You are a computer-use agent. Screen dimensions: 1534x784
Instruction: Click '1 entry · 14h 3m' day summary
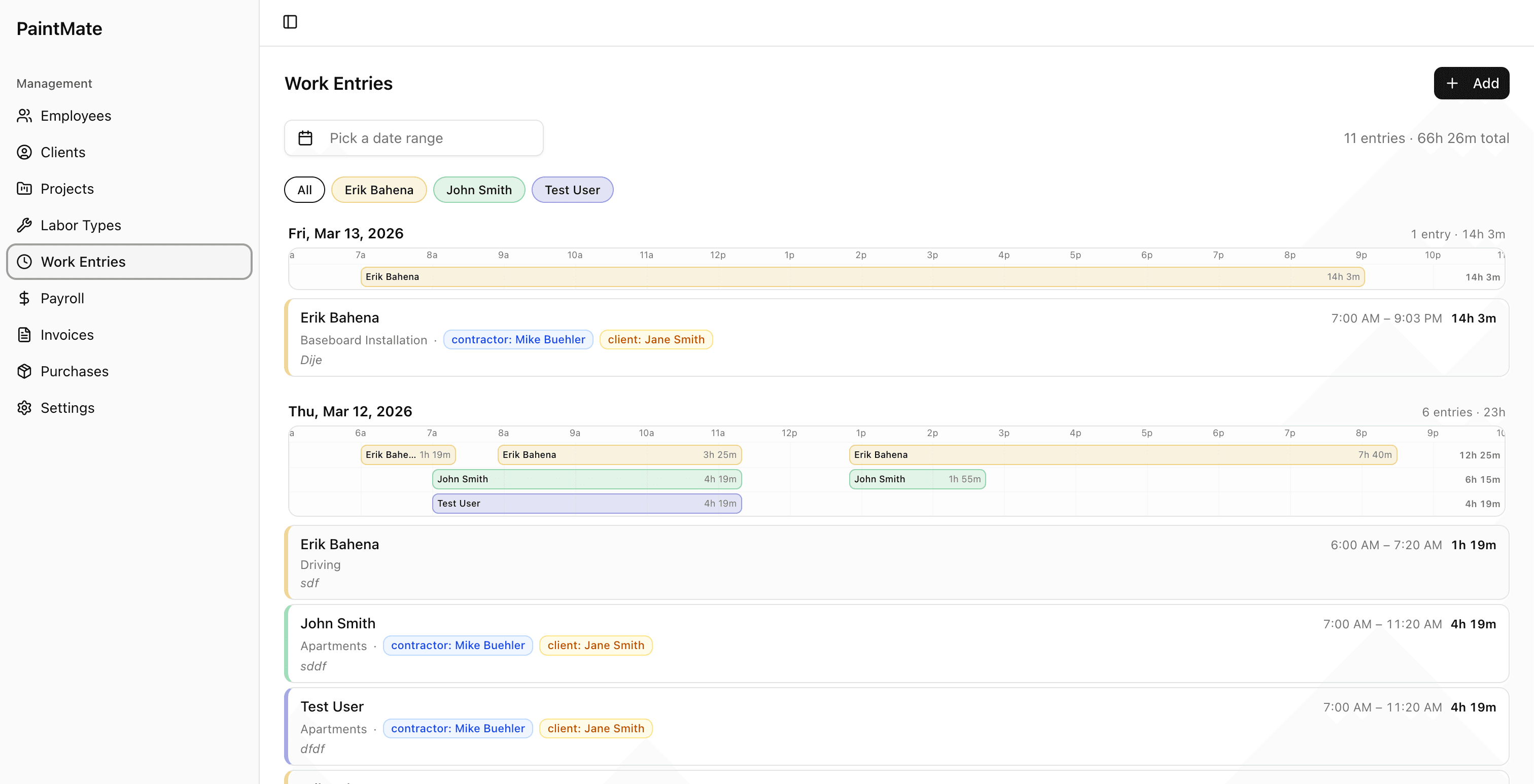pos(1457,234)
